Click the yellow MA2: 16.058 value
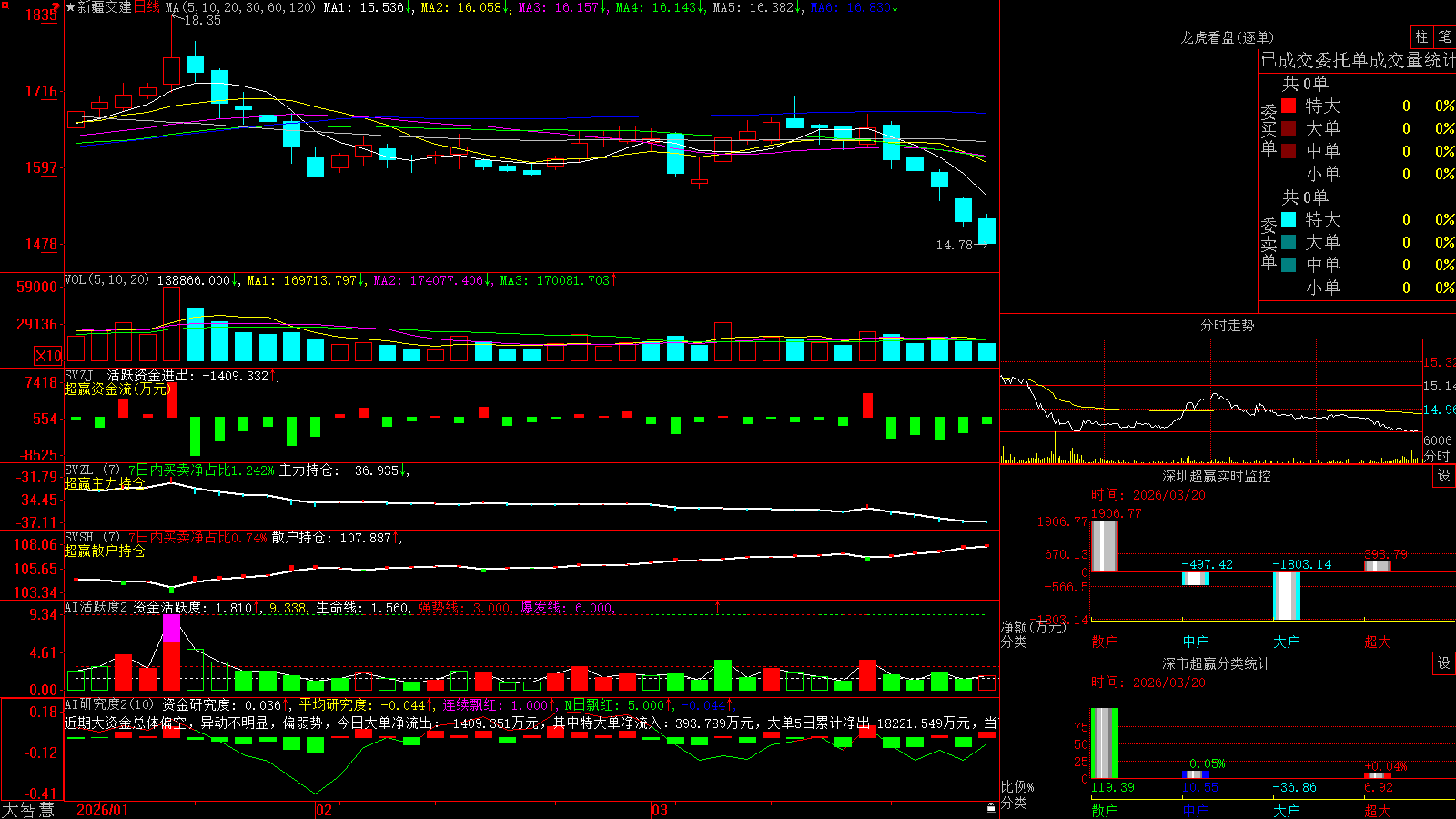 point(464,7)
